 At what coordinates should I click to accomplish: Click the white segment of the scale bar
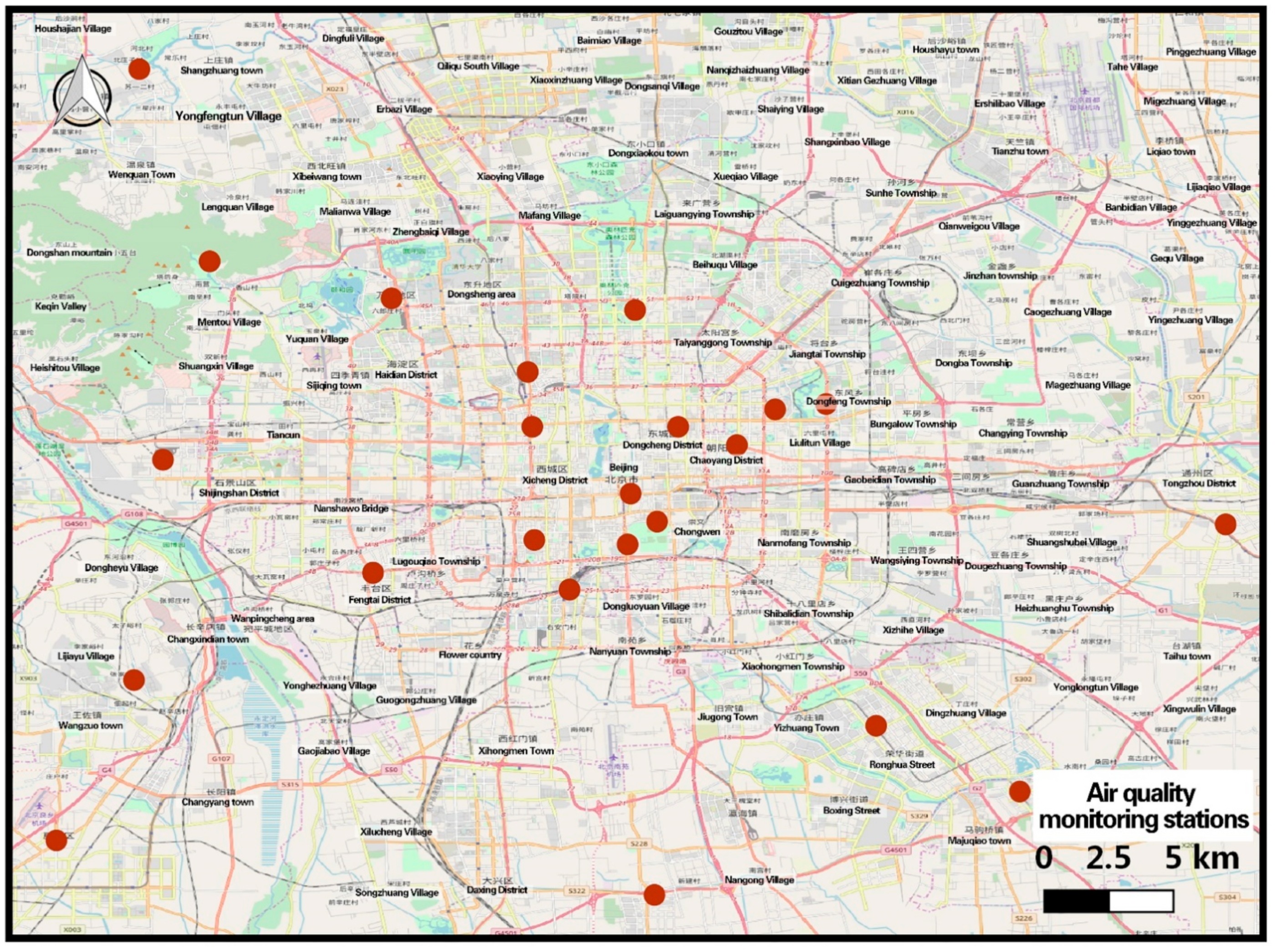point(1141,901)
